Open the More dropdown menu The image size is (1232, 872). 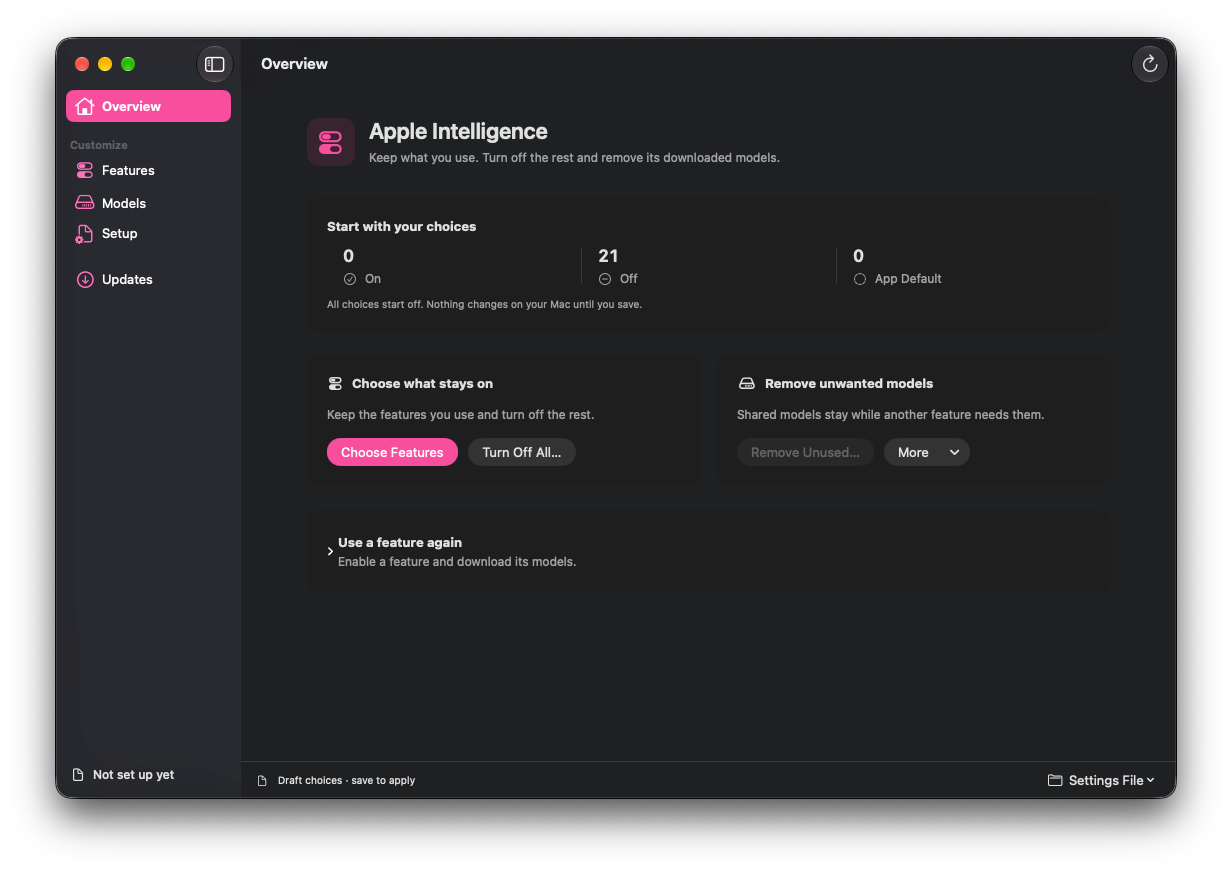pos(927,452)
